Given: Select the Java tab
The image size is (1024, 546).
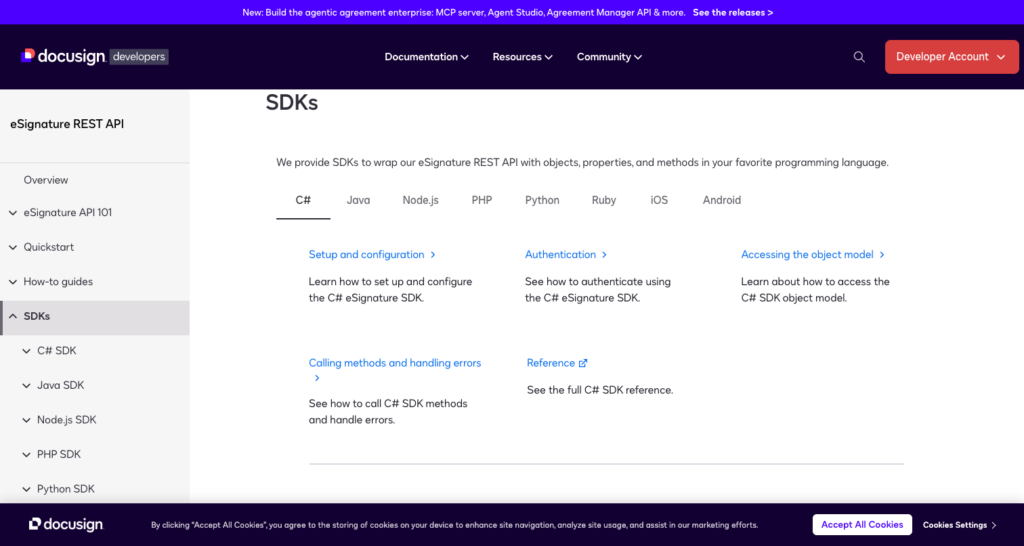Looking at the screenshot, I should click(x=358, y=201).
